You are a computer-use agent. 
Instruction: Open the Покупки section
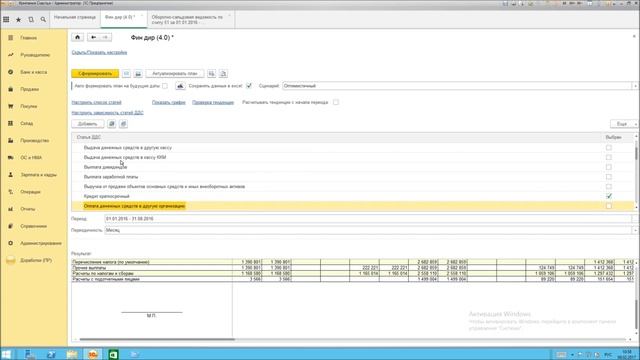[x=29, y=106]
